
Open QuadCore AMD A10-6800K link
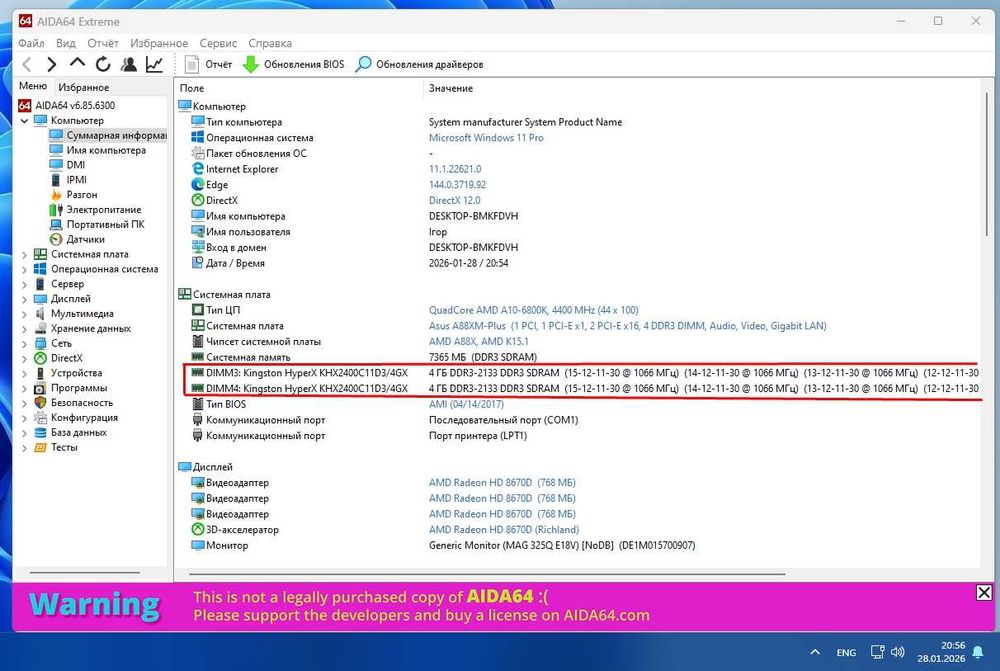(x=533, y=310)
